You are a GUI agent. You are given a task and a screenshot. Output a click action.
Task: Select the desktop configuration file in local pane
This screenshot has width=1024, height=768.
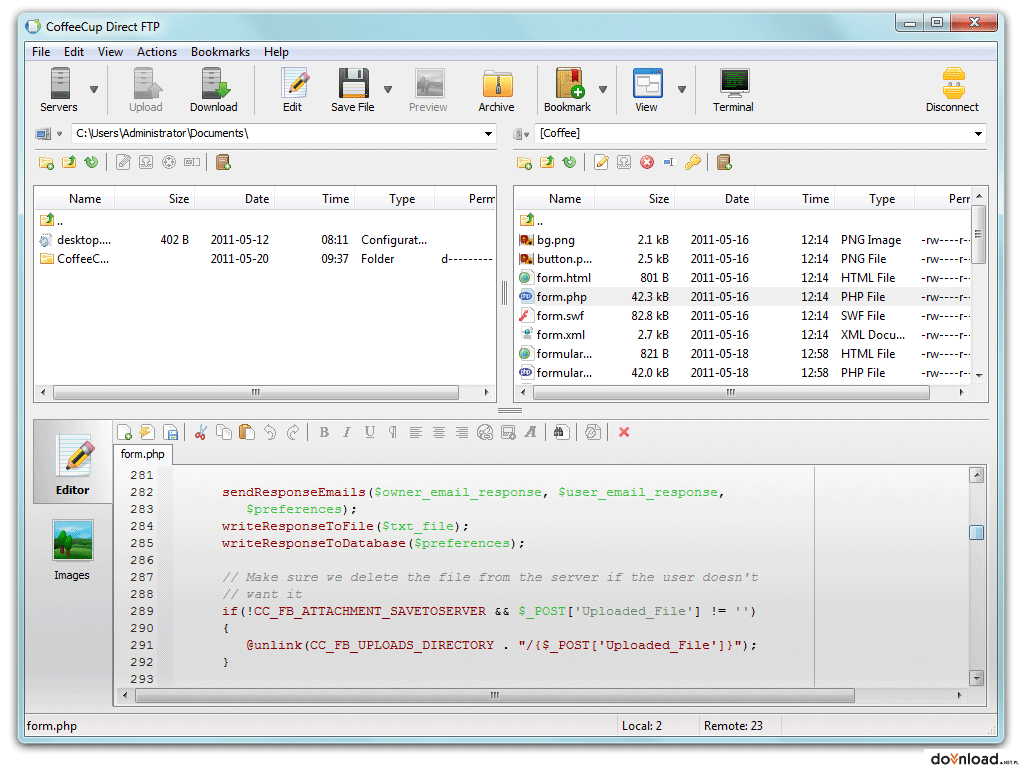click(264, 240)
